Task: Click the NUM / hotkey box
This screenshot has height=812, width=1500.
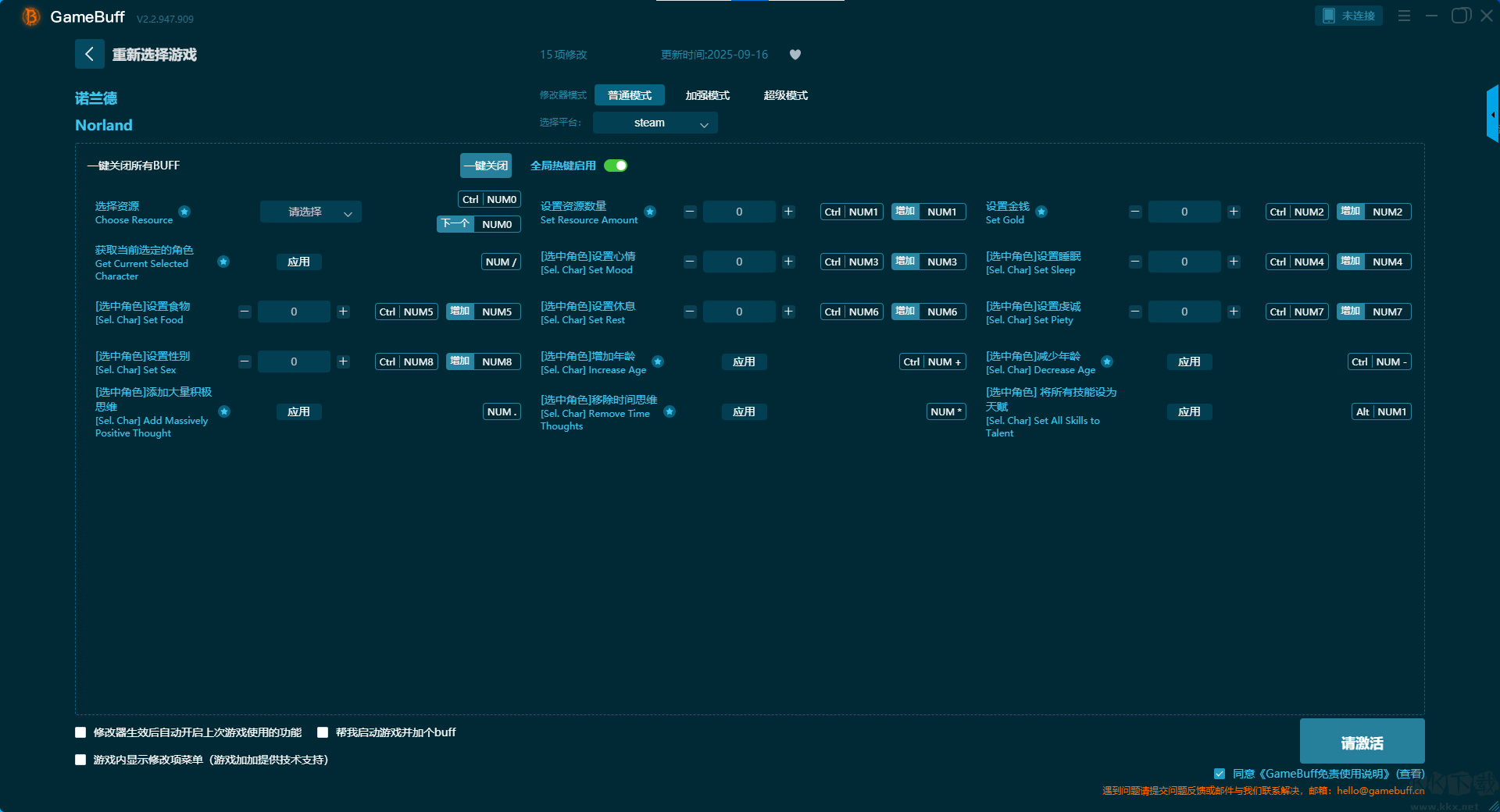Action: [x=501, y=262]
